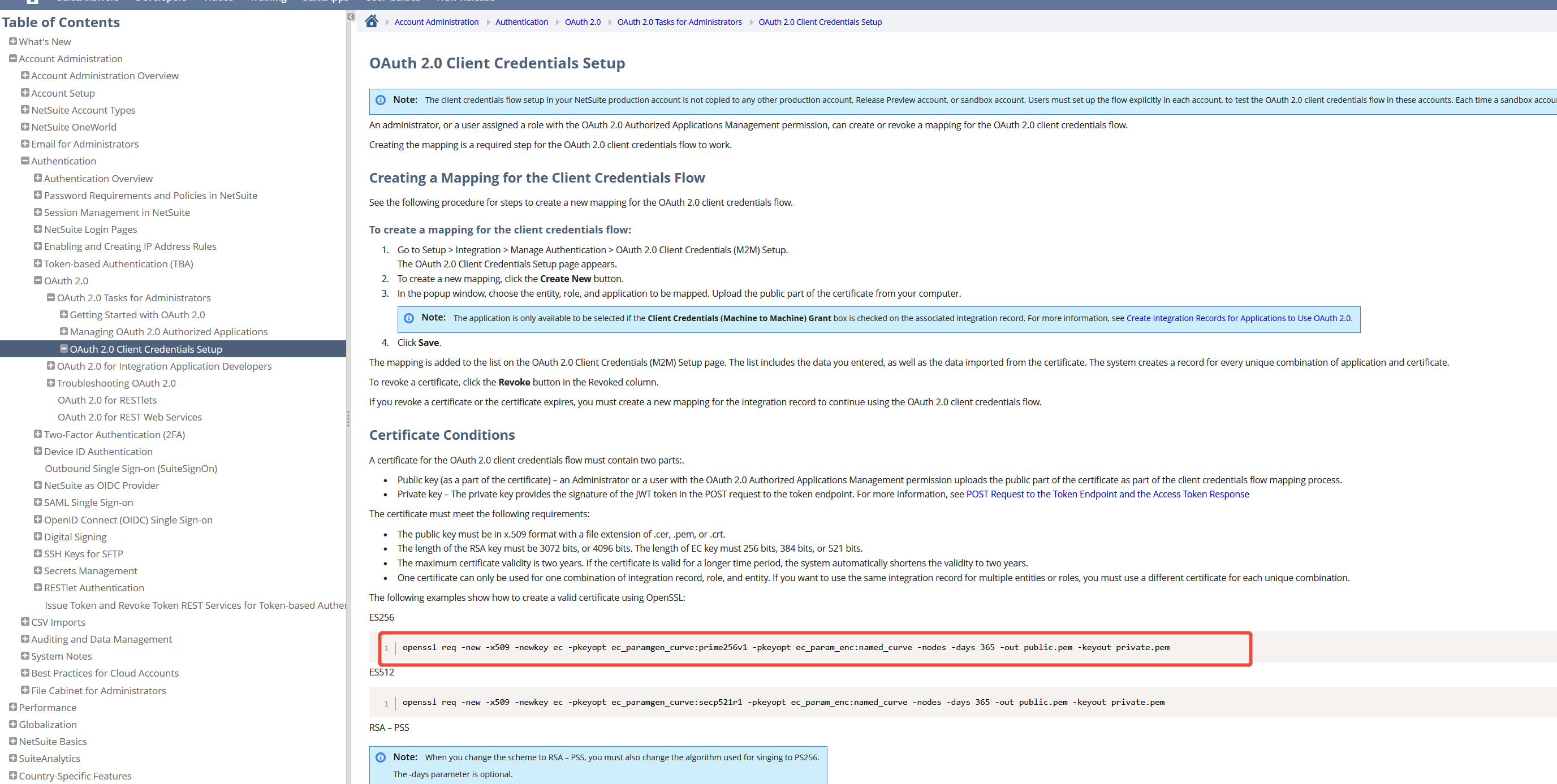Expand Troubleshooting OAuth 2.0 node

coord(51,383)
